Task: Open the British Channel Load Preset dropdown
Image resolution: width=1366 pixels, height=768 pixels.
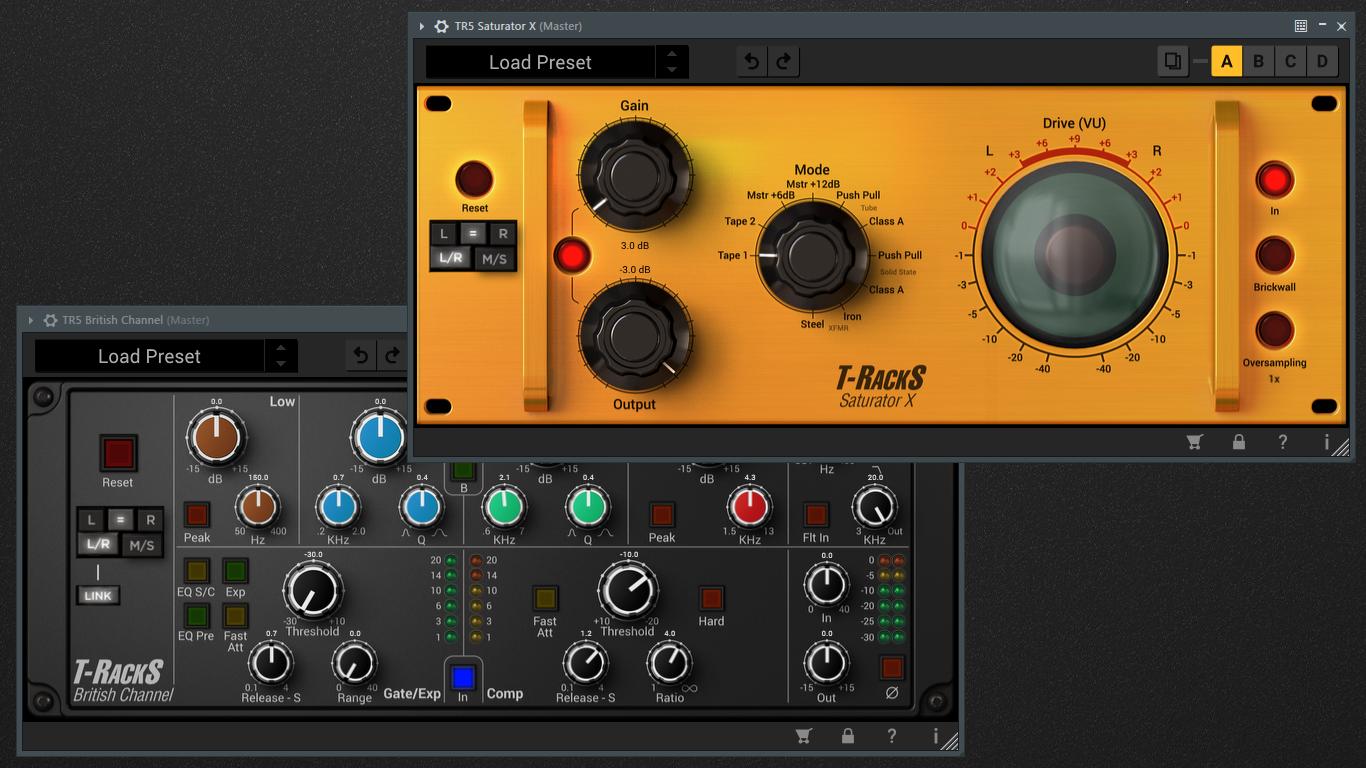Action: pos(149,356)
